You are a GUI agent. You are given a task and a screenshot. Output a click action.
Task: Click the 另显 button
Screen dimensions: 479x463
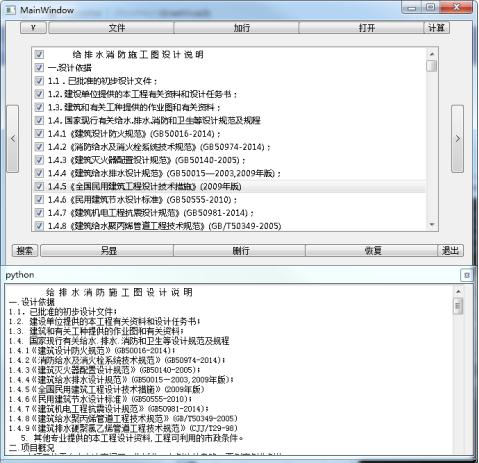click(107, 250)
